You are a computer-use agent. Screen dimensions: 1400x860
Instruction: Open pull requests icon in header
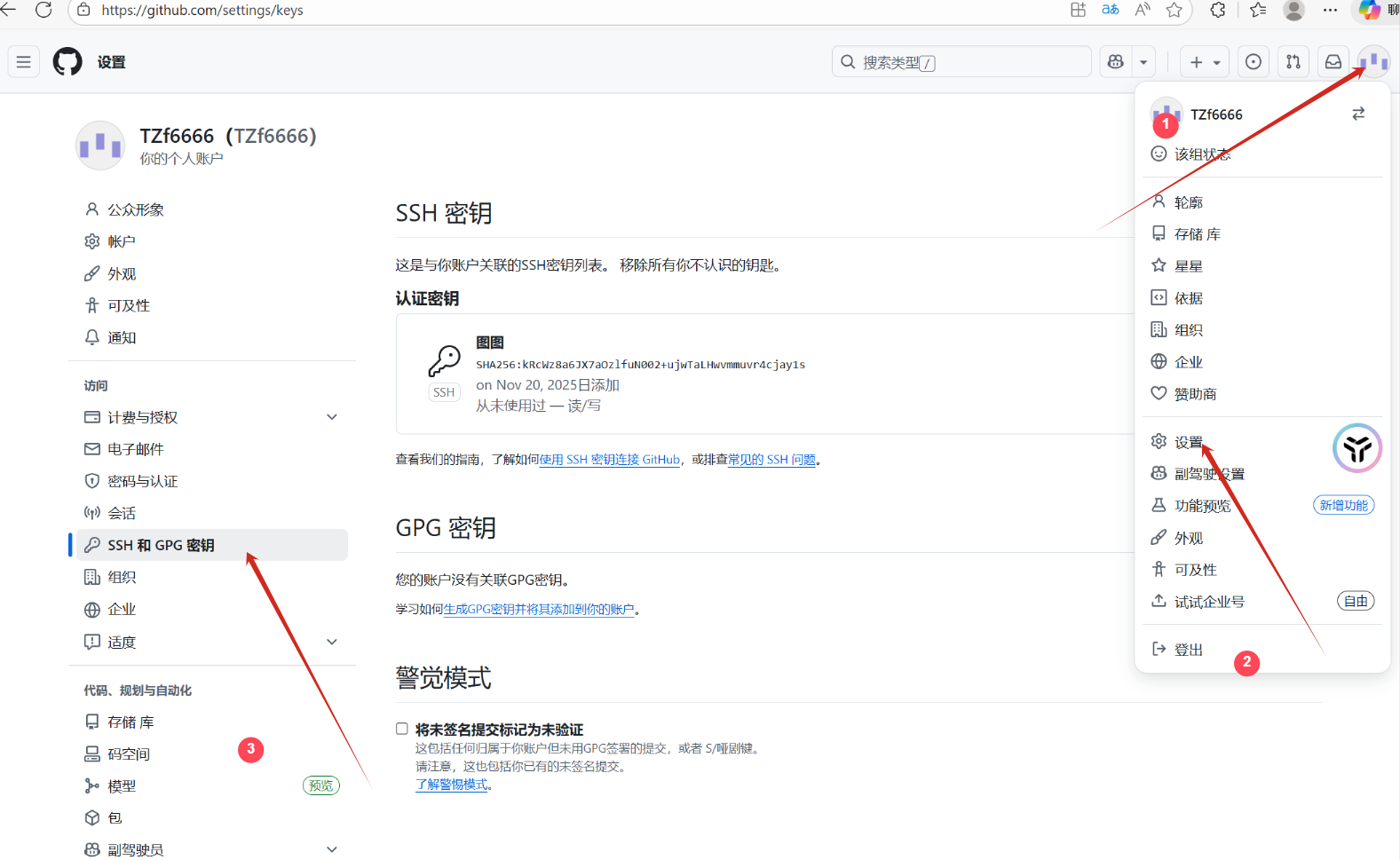coord(1293,62)
